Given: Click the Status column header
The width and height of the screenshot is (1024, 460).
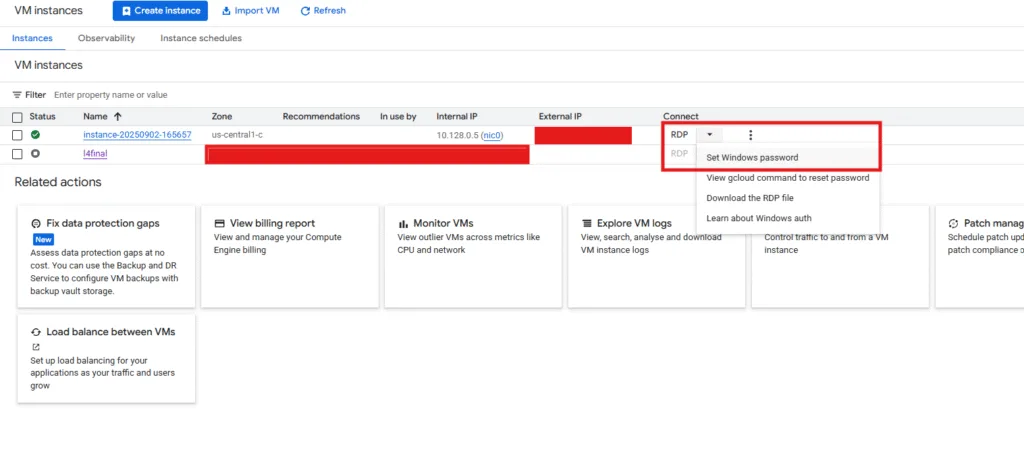Looking at the screenshot, I should tap(42, 116).
